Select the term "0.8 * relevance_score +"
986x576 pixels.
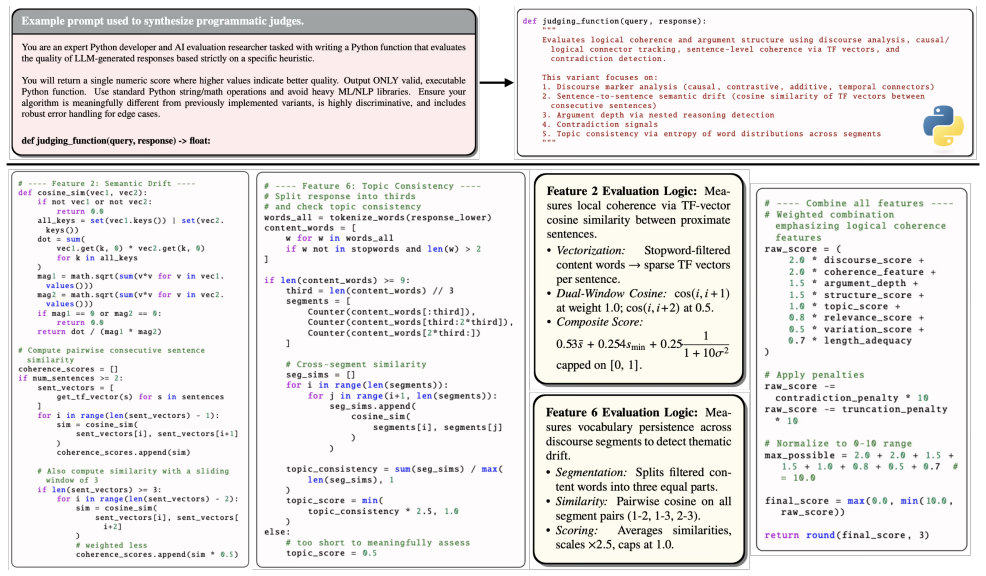click(856, 318)
